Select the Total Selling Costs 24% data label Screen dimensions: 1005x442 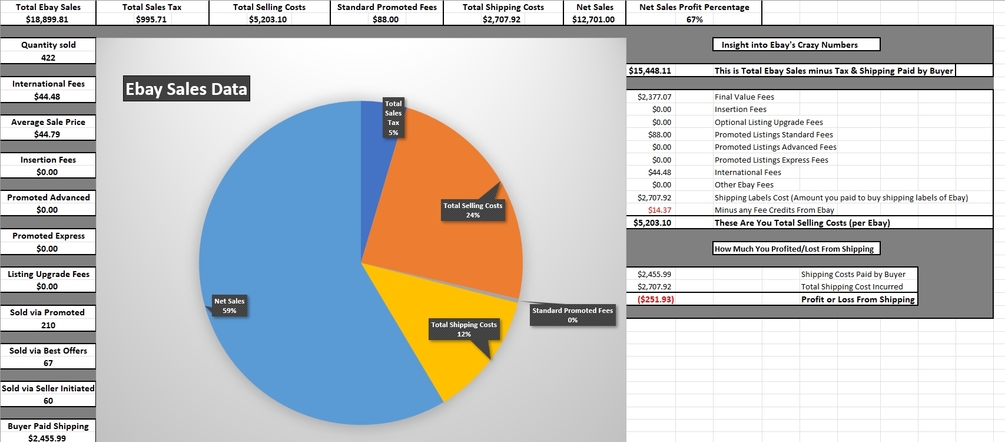[x=473, y=210]
